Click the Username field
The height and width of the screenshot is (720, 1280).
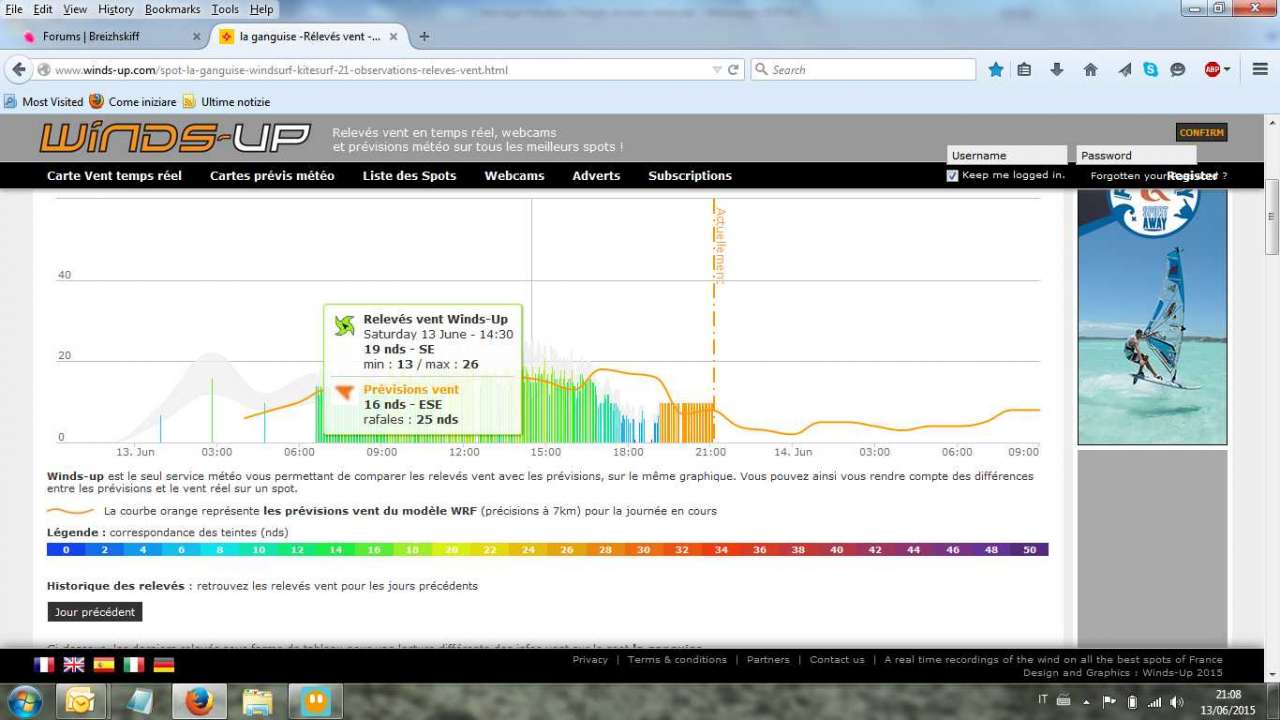pyautogui.click(x=1007, y=155)
